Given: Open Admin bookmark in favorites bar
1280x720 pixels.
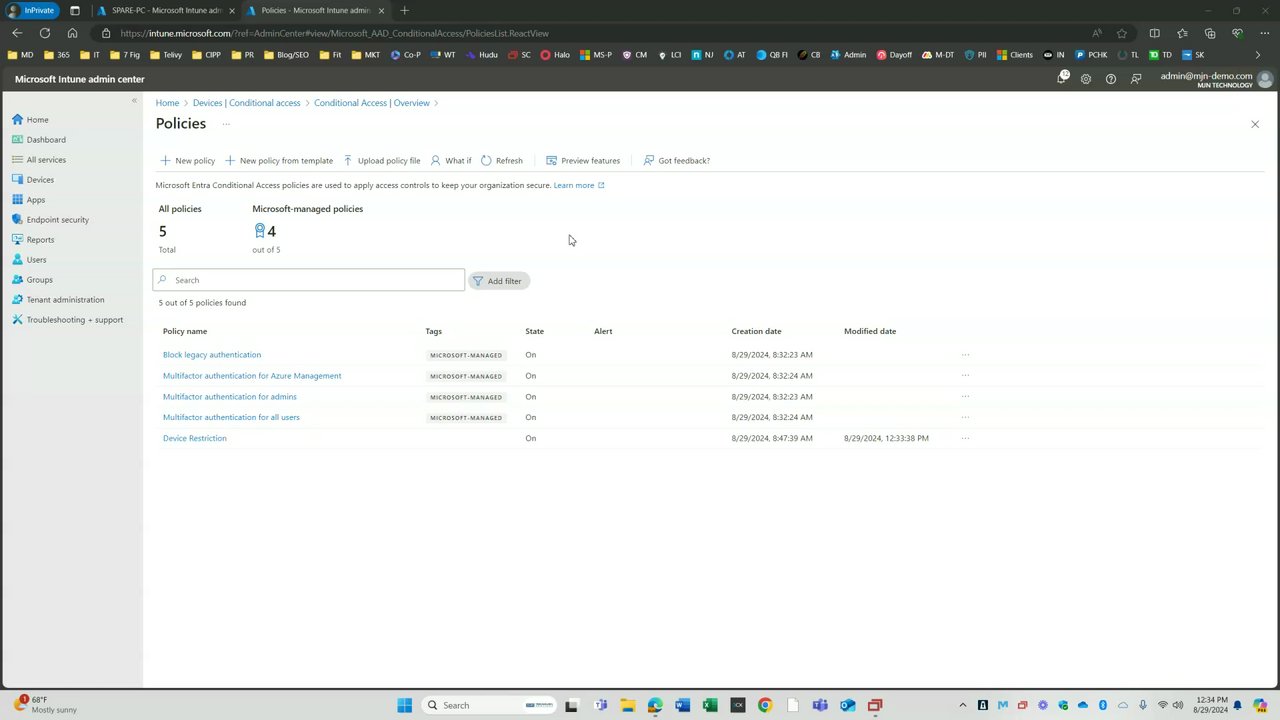Looking at the screenshot, I should tap(849, 55).
